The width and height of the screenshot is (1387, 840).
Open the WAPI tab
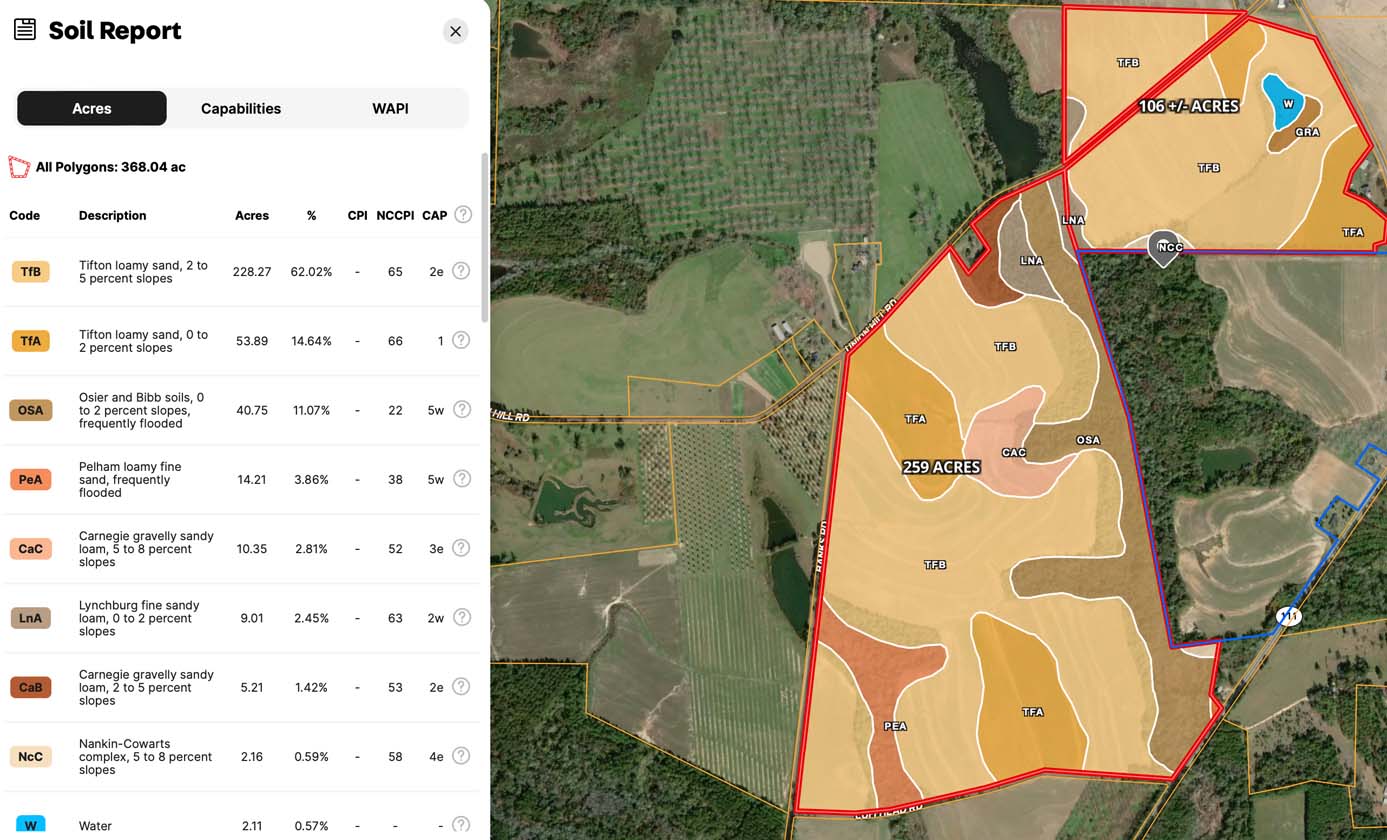tap(390, 108)
